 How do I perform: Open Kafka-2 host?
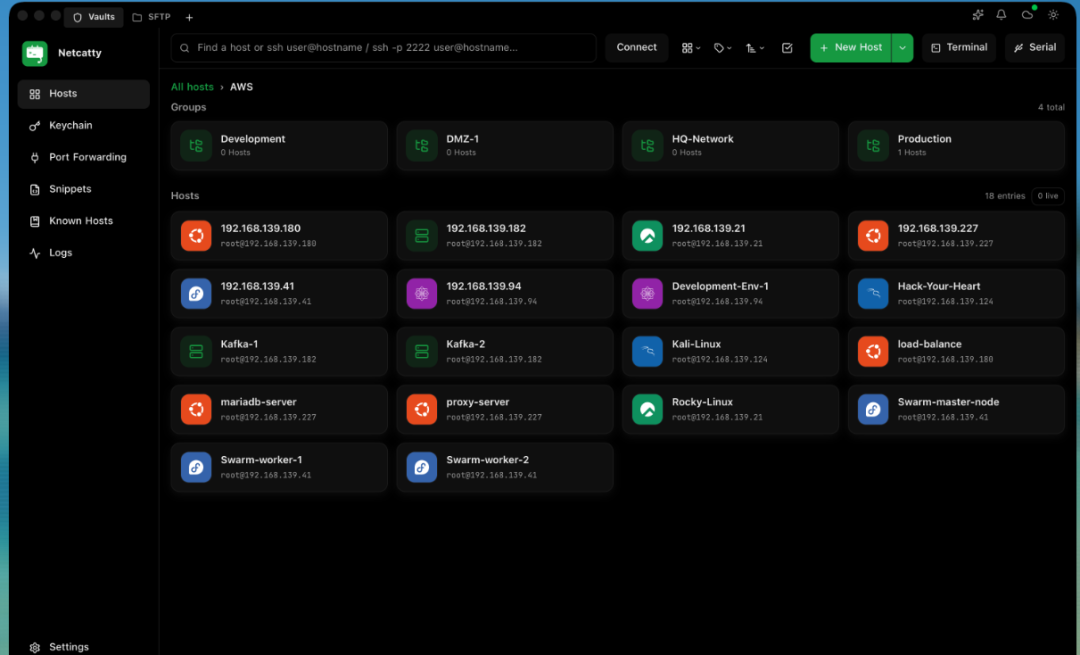pos(505,351)
